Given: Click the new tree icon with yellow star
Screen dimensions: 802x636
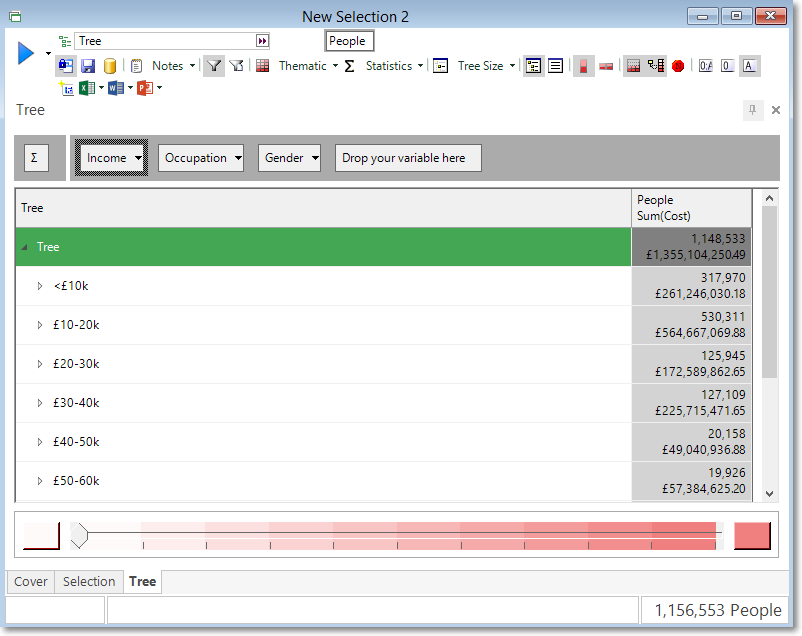Looking at the screenshot, I should pos(66,88).
